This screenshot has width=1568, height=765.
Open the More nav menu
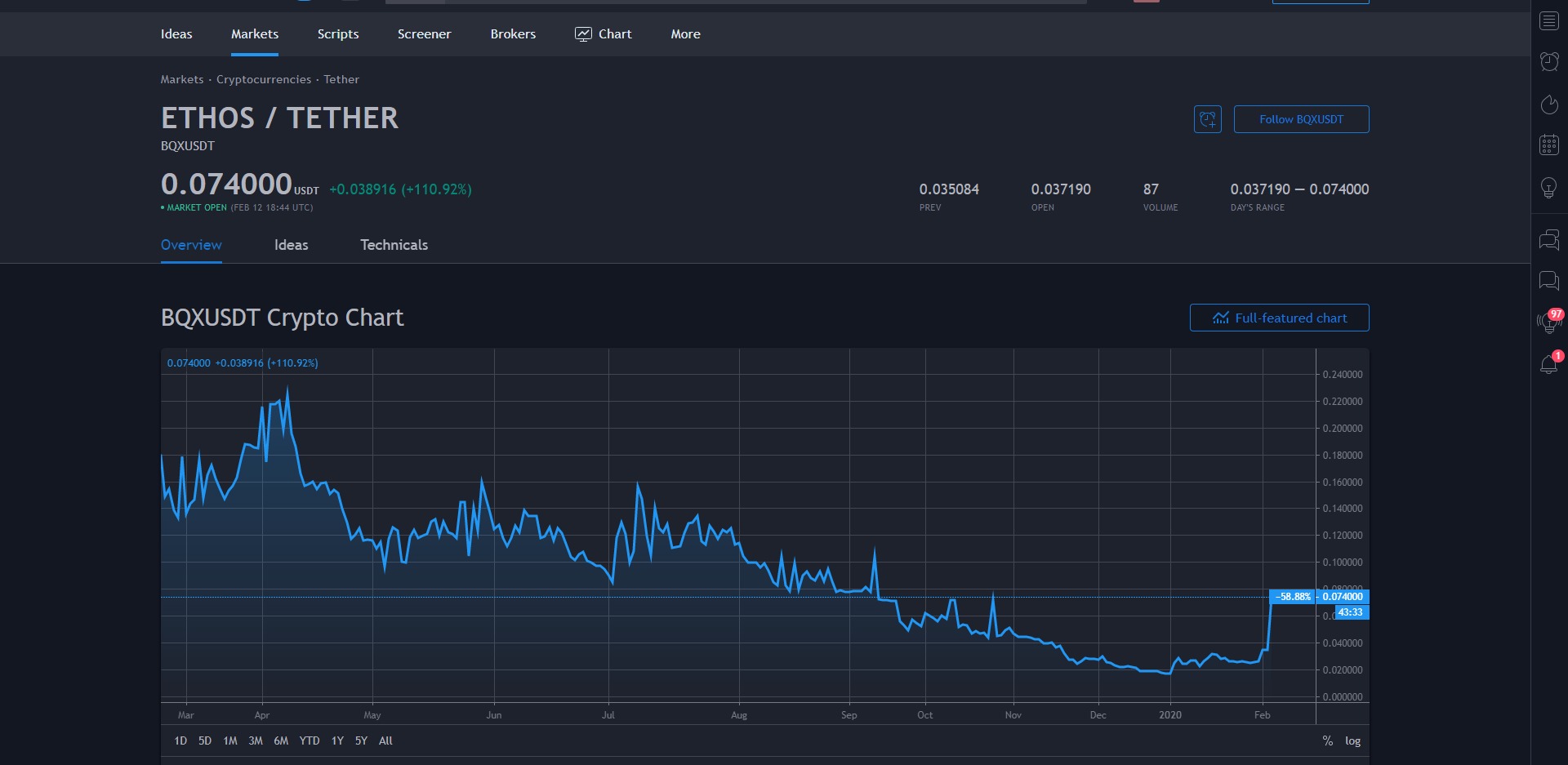pyautogui.click(x=685, y=34)
